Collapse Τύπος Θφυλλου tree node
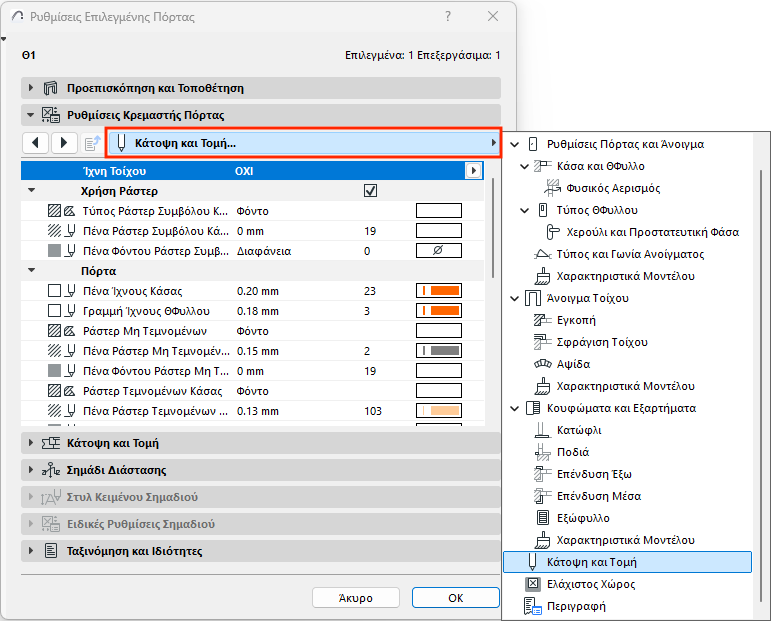 [x=524, y=210]
